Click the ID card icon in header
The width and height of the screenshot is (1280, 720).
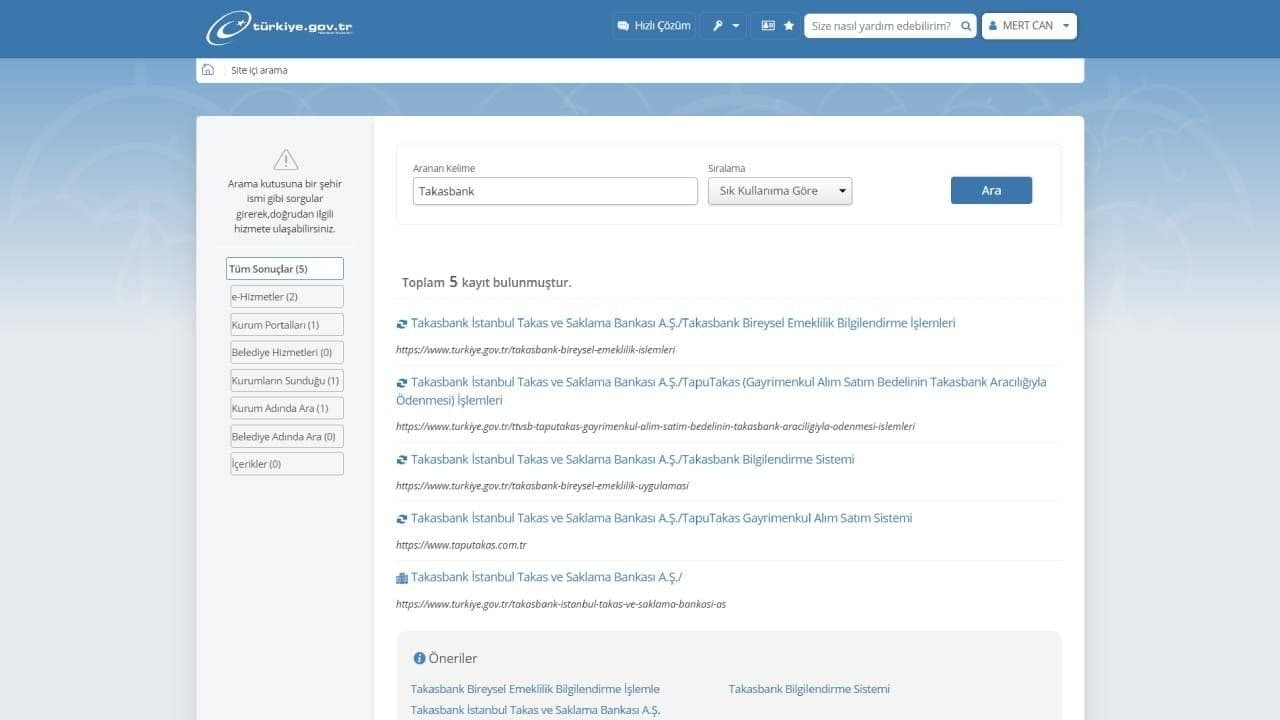(x=768, y=26)
